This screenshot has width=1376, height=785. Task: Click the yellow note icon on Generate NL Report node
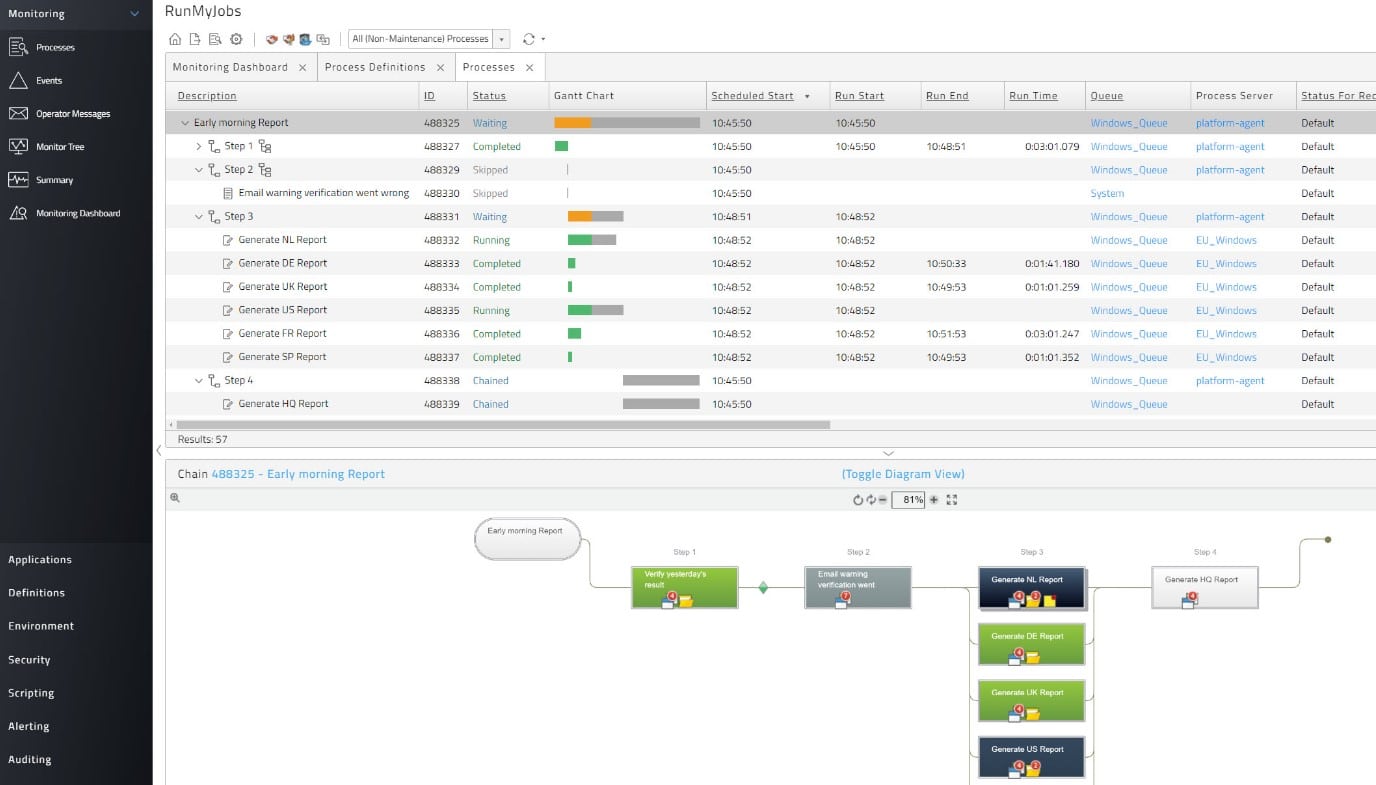[1049, 601]
